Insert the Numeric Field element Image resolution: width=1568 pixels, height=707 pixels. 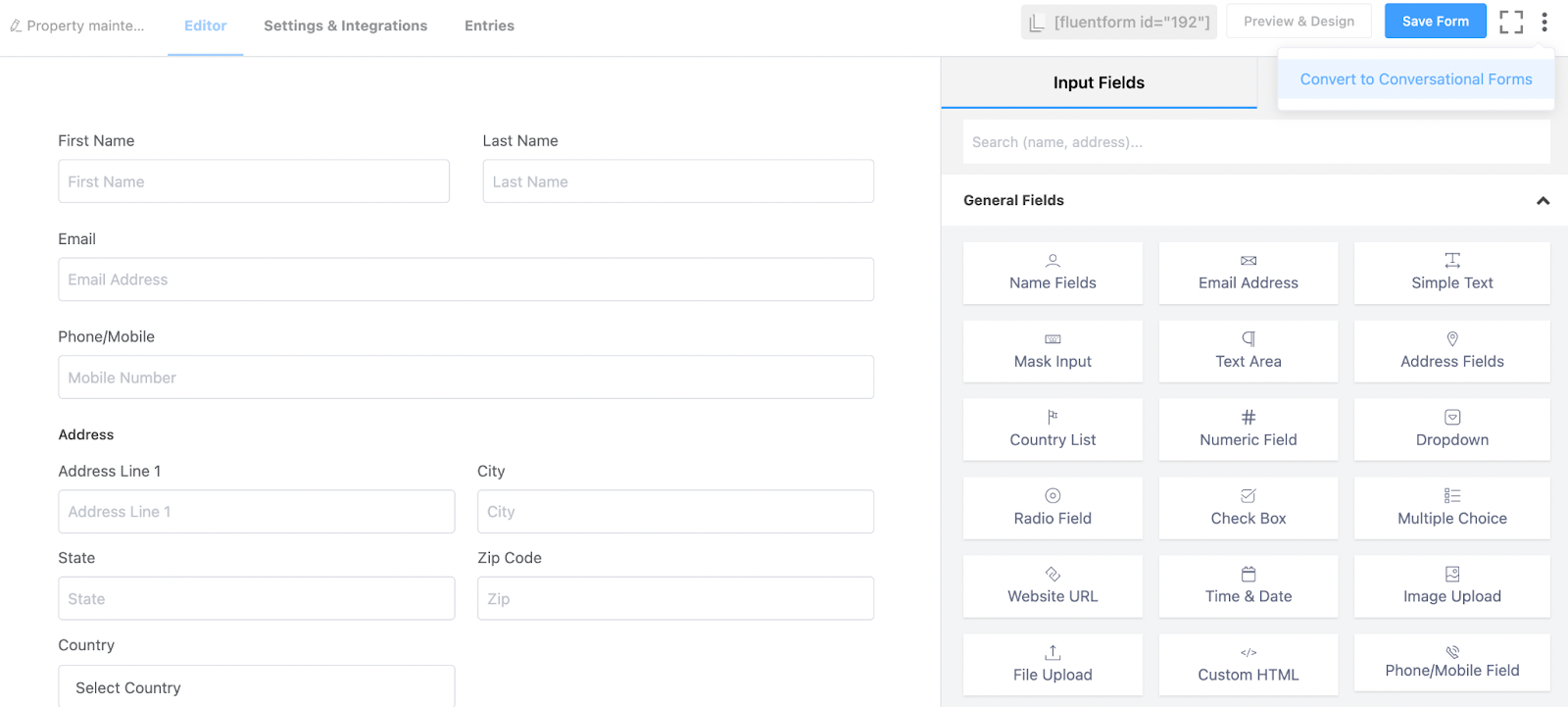(1248, 429)
